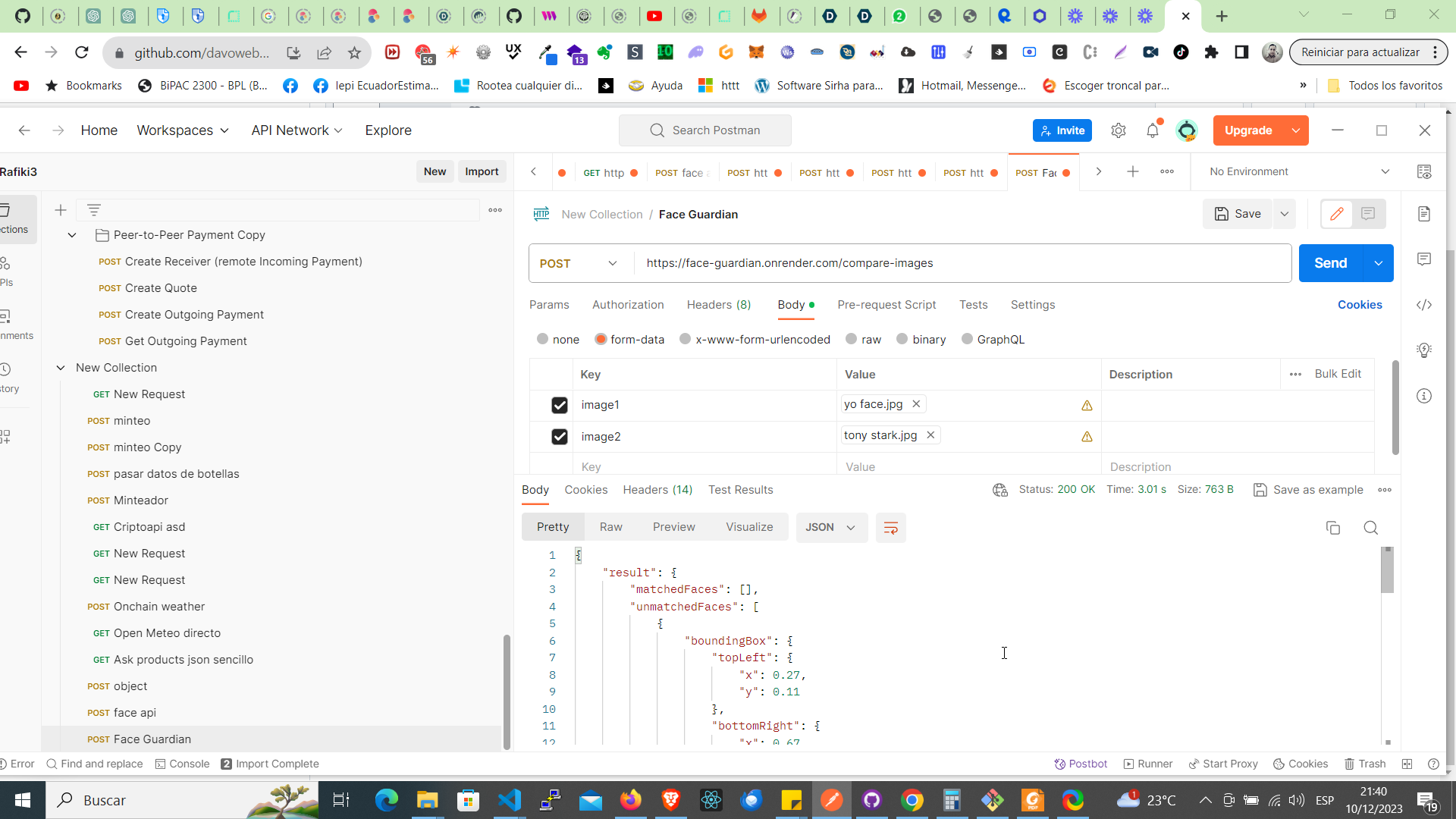This screenshot has width=1456, height=819.
Task: Open Postman settings gear icon
Action: 1119,130
